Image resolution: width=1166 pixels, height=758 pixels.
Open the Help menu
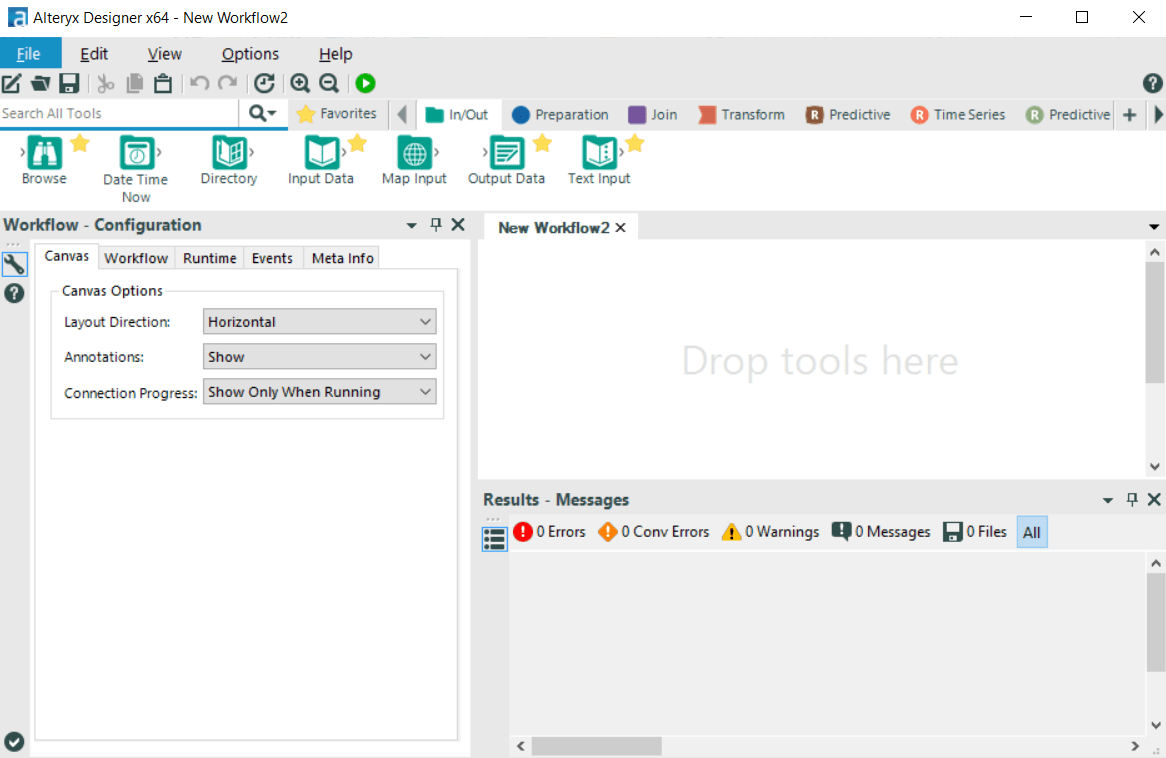335,54
